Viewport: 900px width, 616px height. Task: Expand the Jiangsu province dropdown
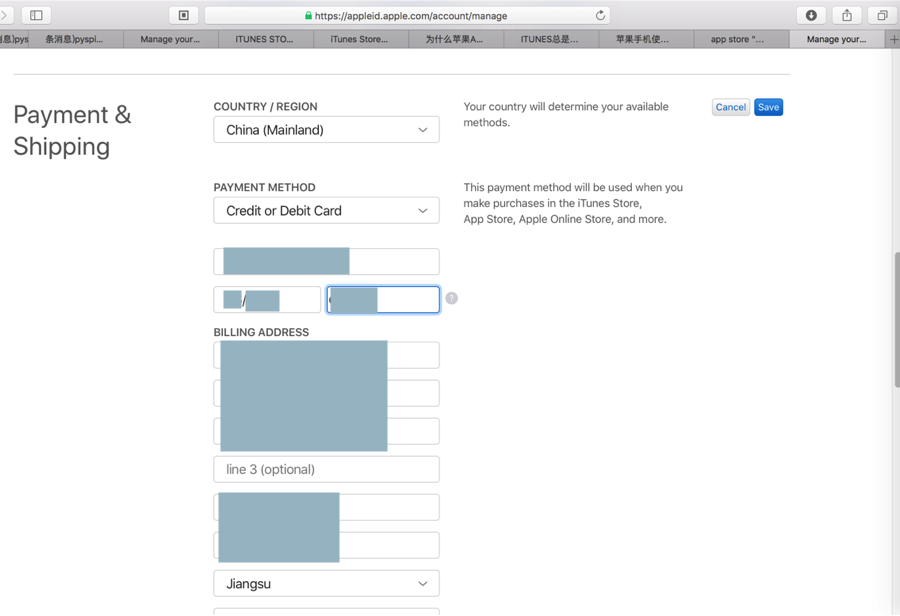tap(326, 584)
